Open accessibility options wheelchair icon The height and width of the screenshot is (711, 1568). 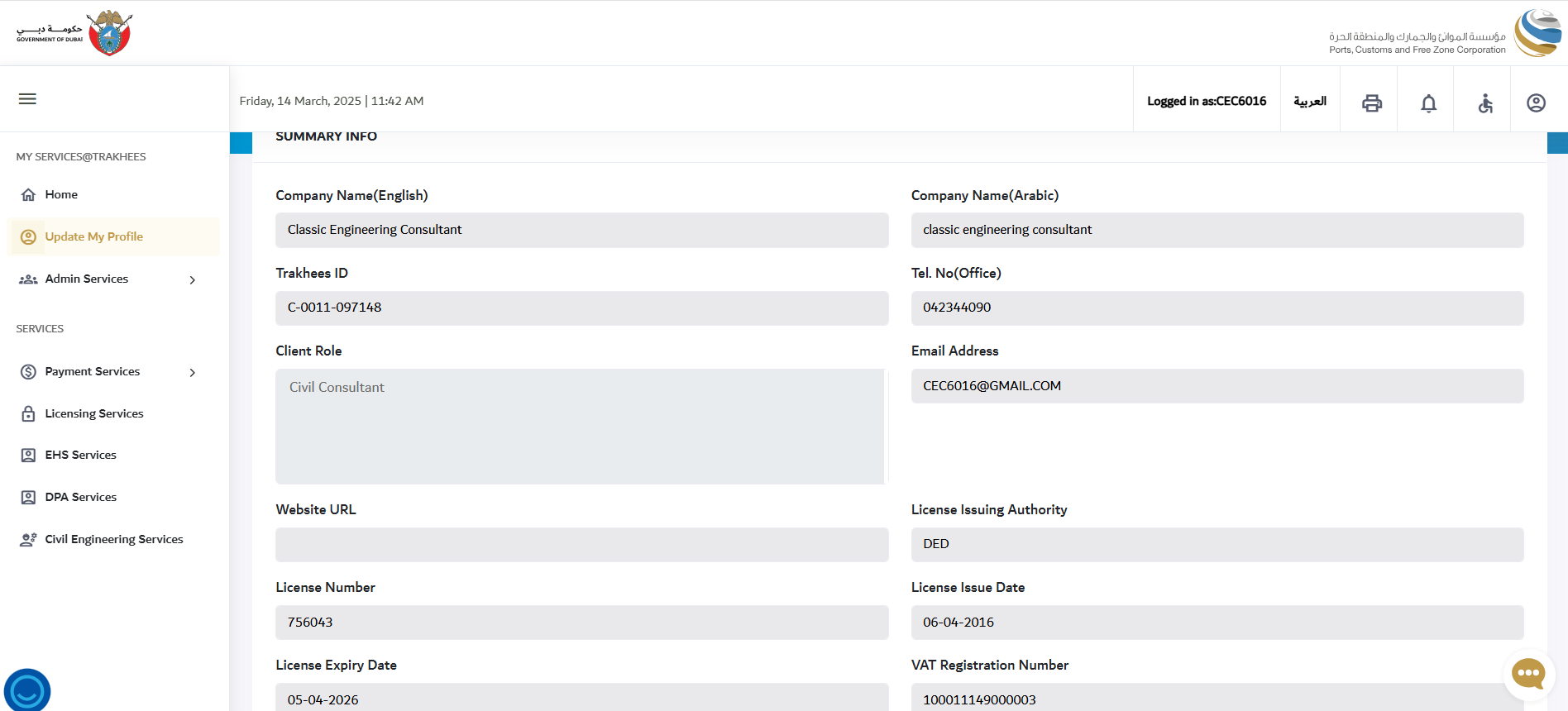(x=1485, y=103)
